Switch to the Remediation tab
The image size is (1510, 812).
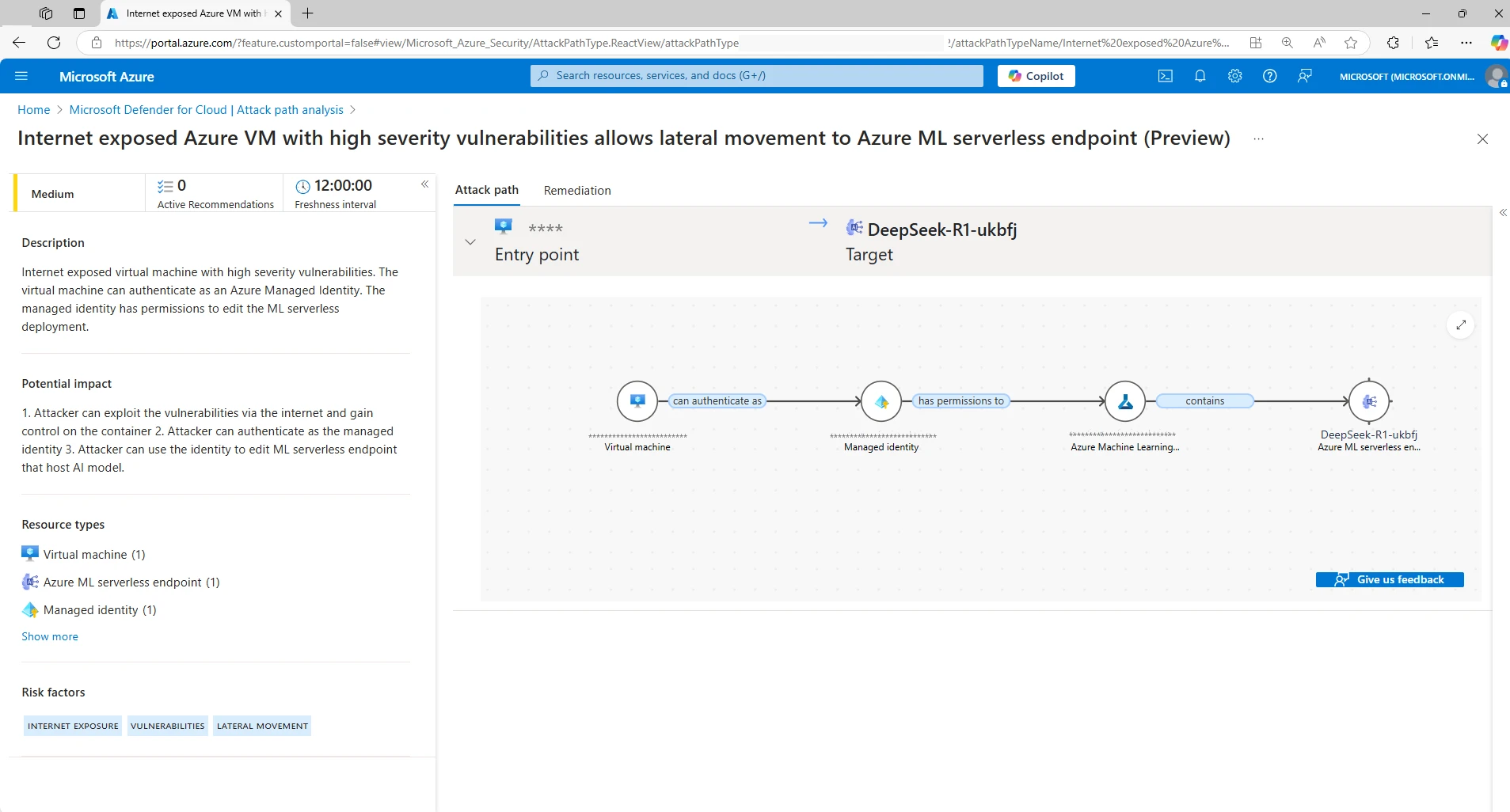click(x=576, y=190)
